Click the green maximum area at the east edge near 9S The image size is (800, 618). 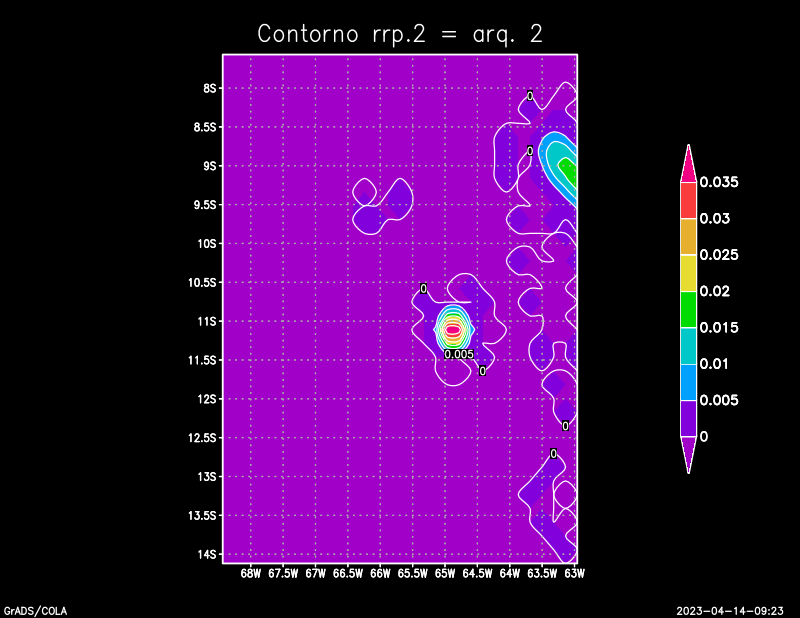pyautogui.click(x=570, y=171)
